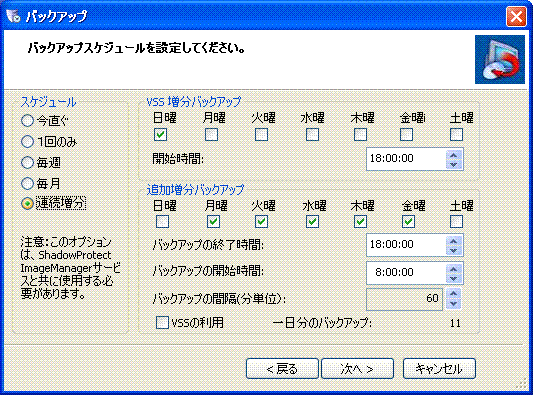Decrease バックアップの間隔 with down arrow
Image resolution: width=533 pixels, height=395 pixels.
(453, 304)
